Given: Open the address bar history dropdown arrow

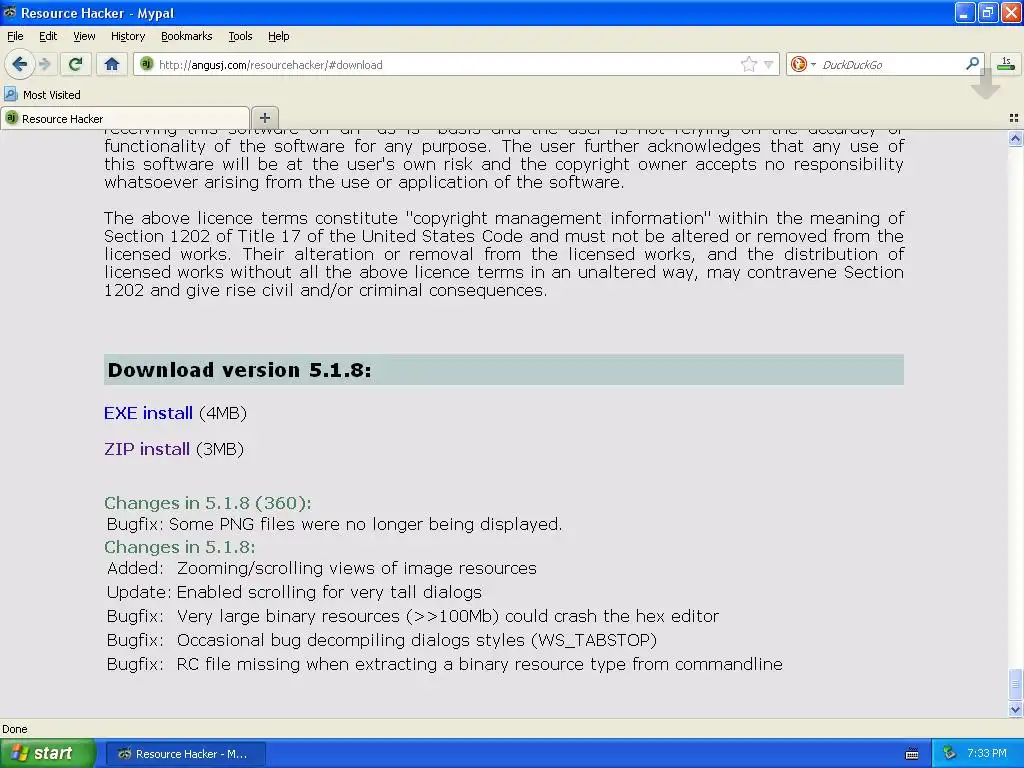Looking at the screenshot, I should click(769, 65).
